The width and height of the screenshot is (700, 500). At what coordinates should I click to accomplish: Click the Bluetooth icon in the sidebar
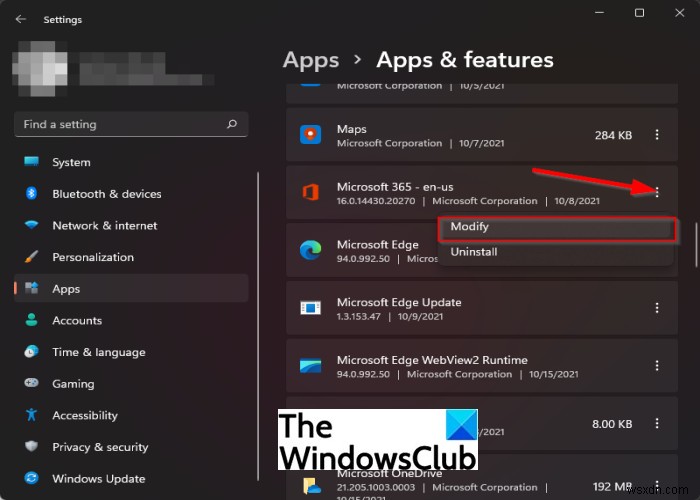click(x=31, y=193)
